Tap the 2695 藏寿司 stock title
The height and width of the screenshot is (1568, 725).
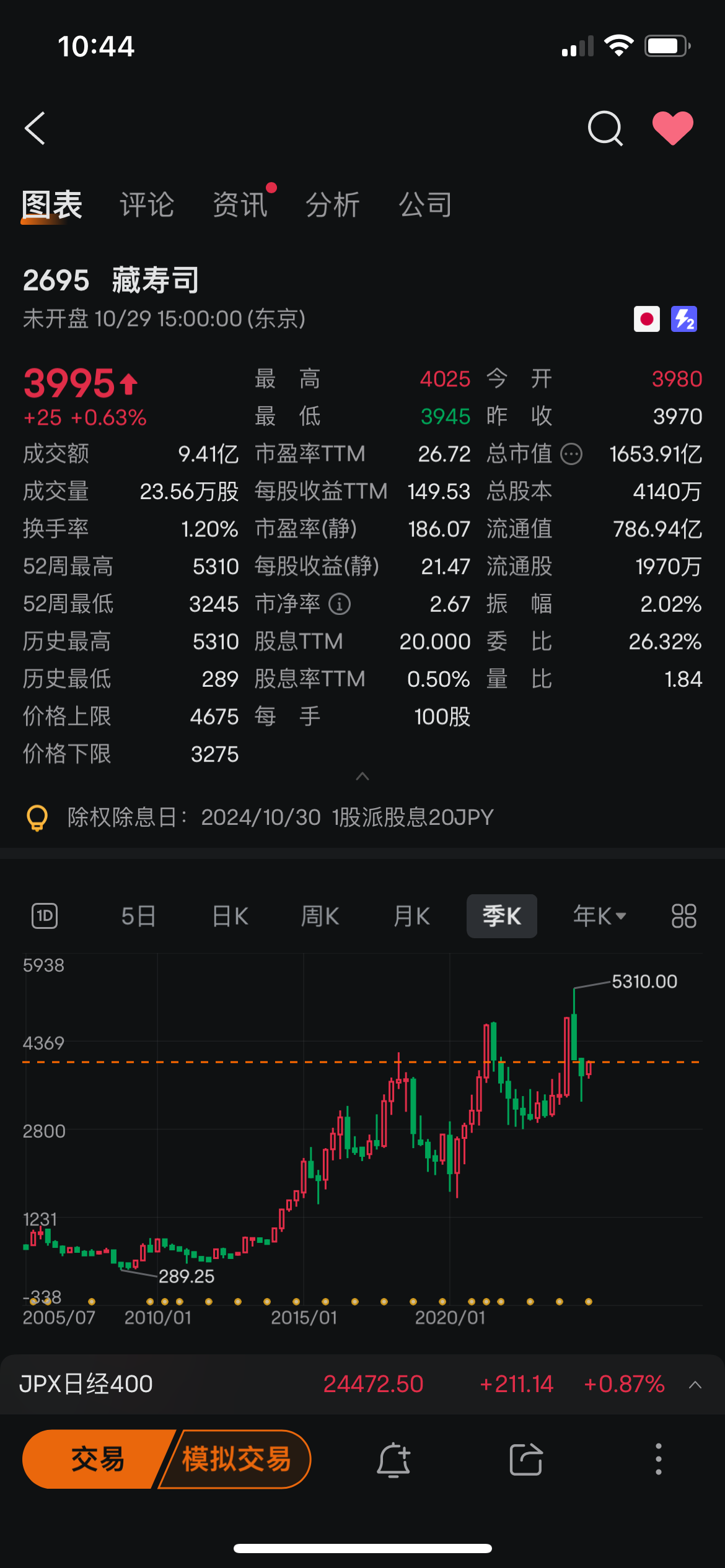tap(112, 280)
